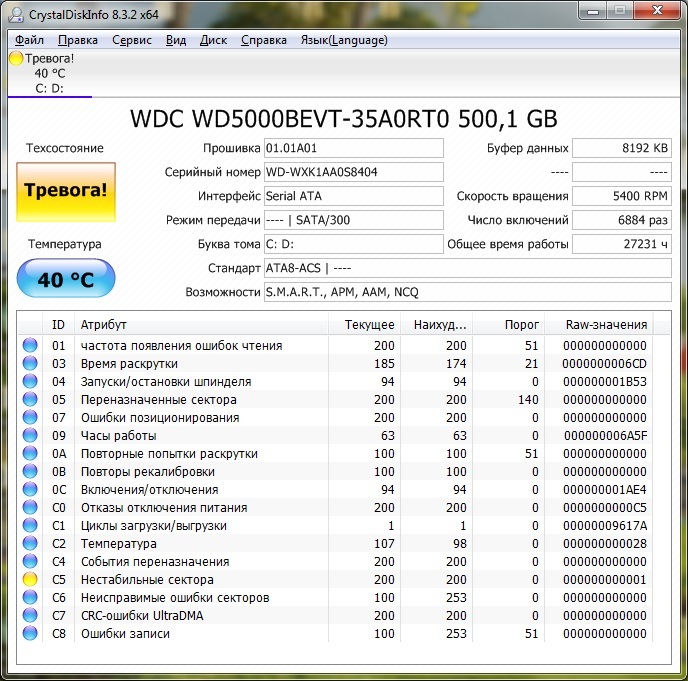
Task: Open the Правка menu
Action: [x=78, y=40]
